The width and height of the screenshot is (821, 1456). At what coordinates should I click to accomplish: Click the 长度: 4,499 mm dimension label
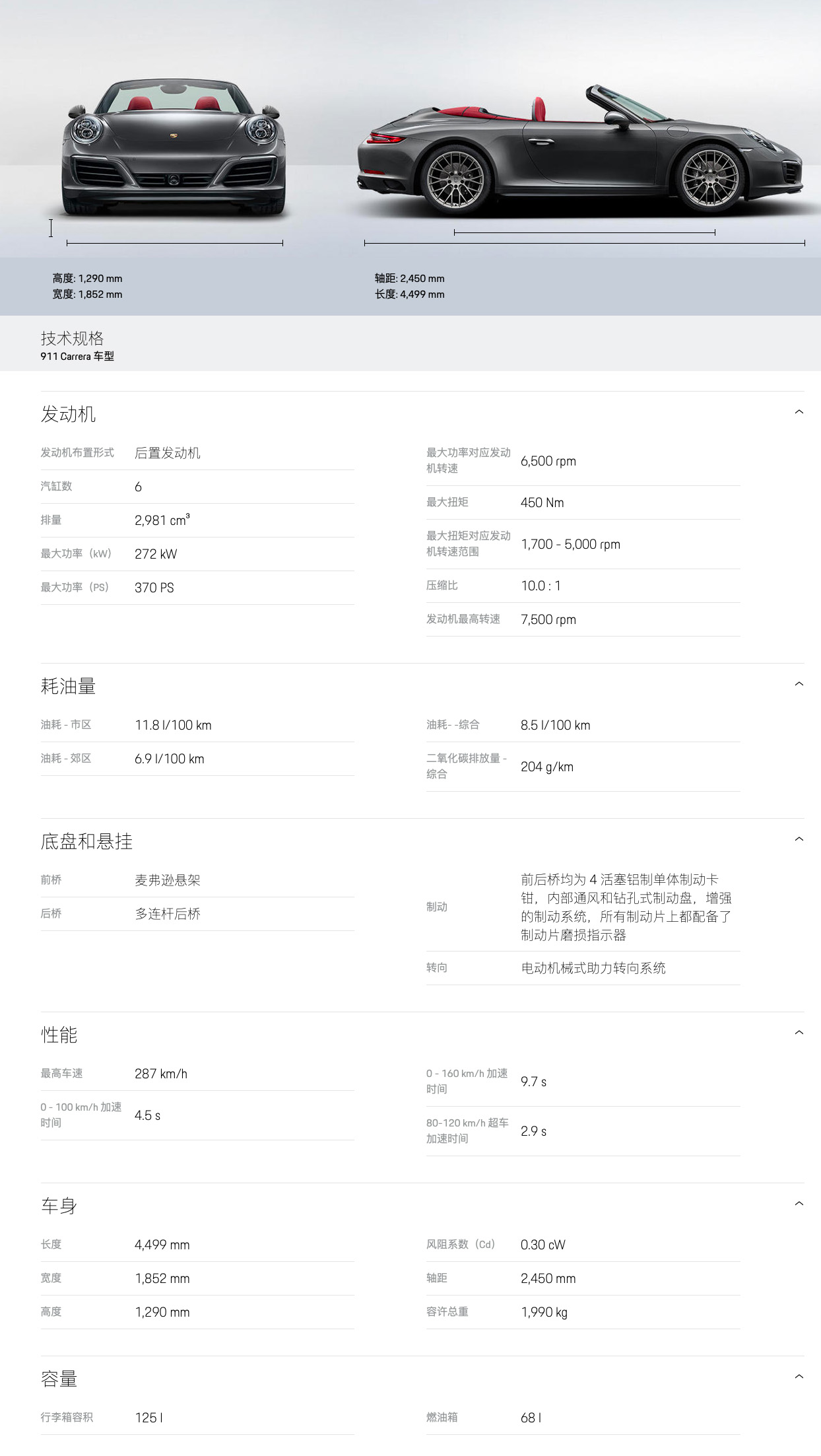(x=409, y=295)
